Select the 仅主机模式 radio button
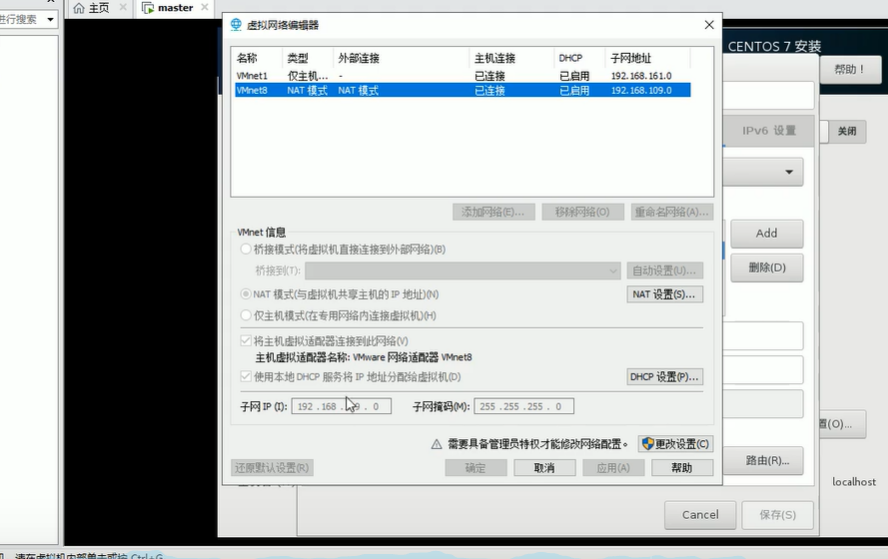This screenshot has height=559, width=888. pyautogui.click(x=246, y=315)
